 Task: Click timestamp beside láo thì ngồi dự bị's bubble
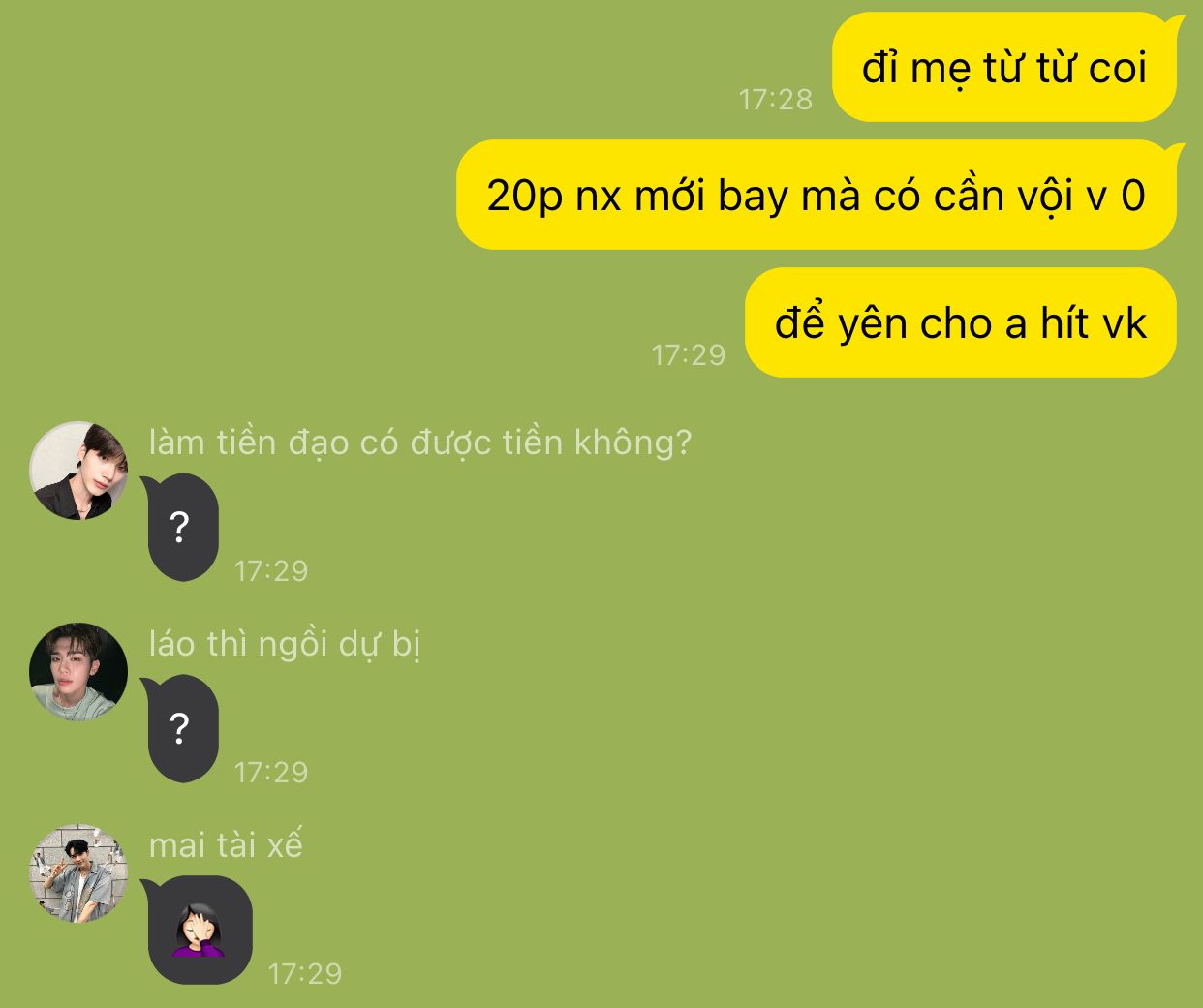(271, 772)
